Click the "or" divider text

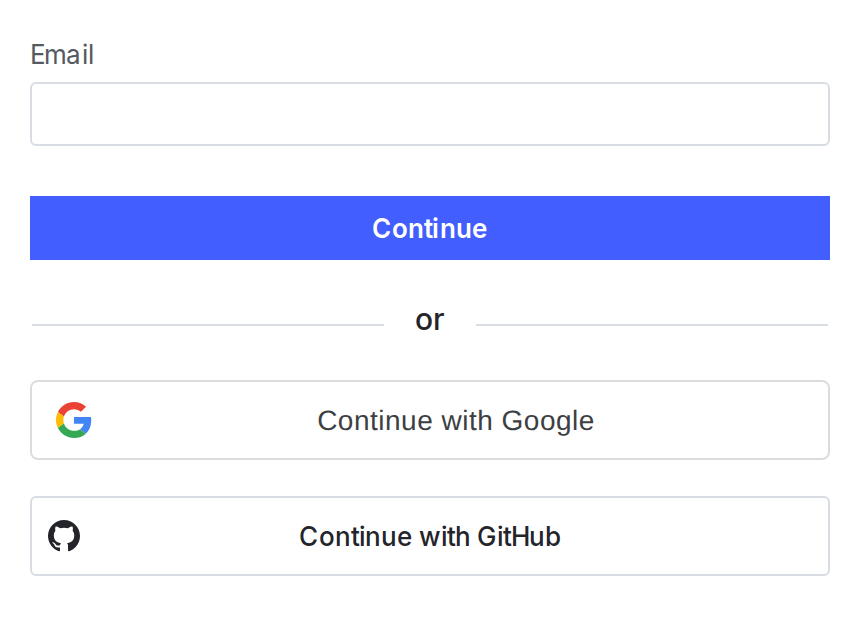point(430,319)
